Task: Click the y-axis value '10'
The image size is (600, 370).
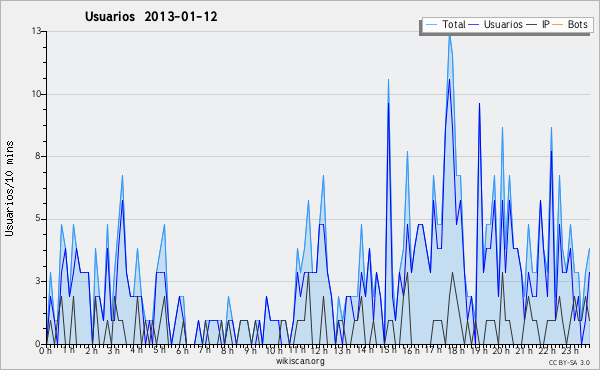Action: [x=37, y=94]
